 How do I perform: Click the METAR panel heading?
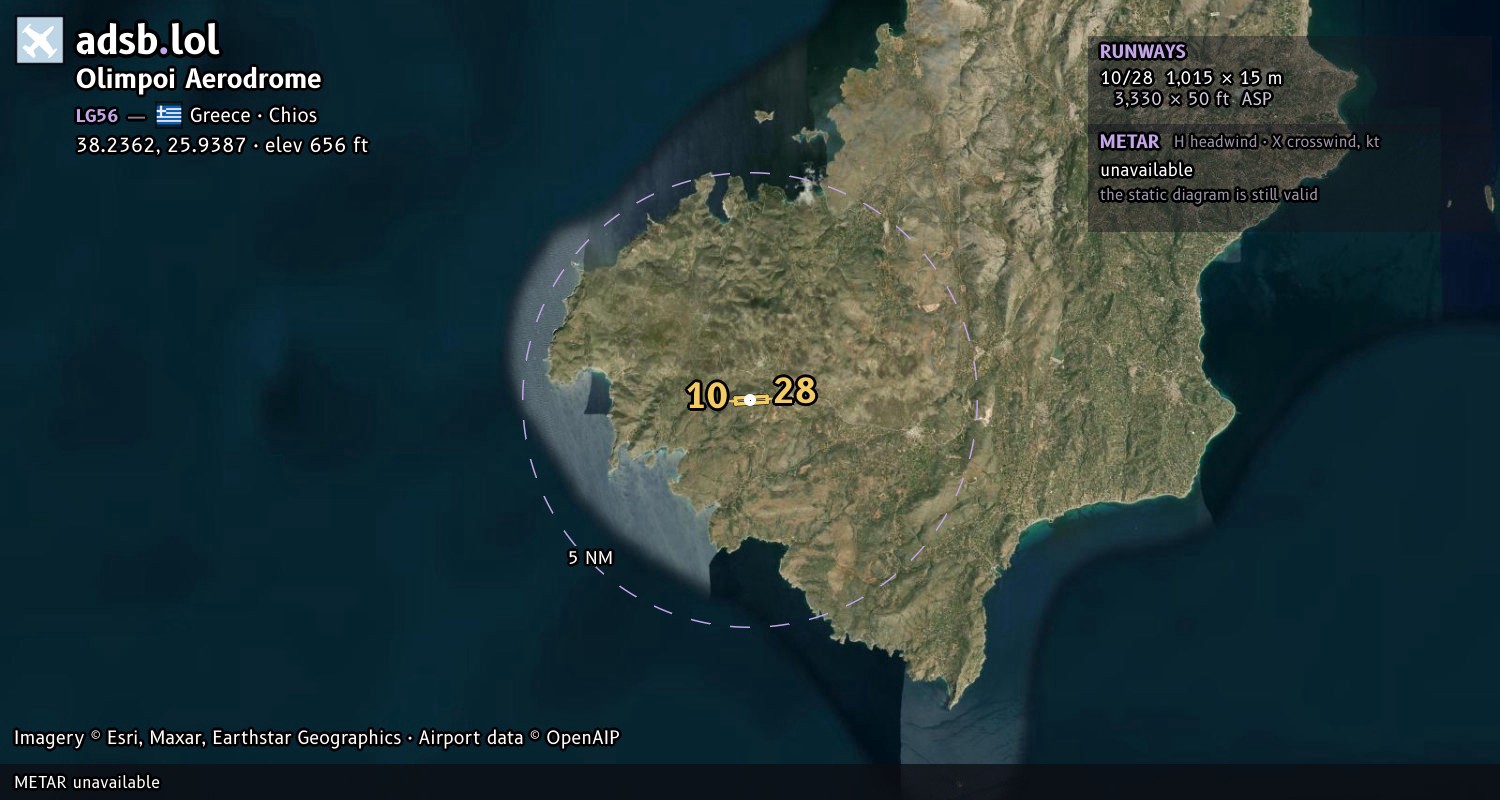(x=1129, y=142)
